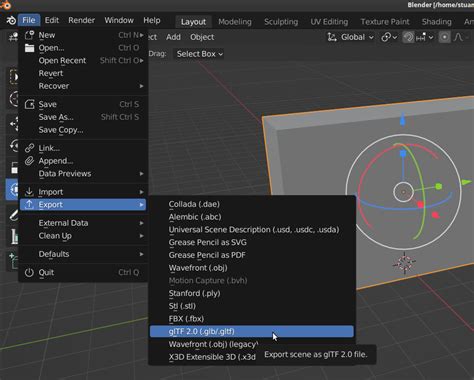Open the Object menu in viewport header
474x380 pixels.
pos(202,37)
